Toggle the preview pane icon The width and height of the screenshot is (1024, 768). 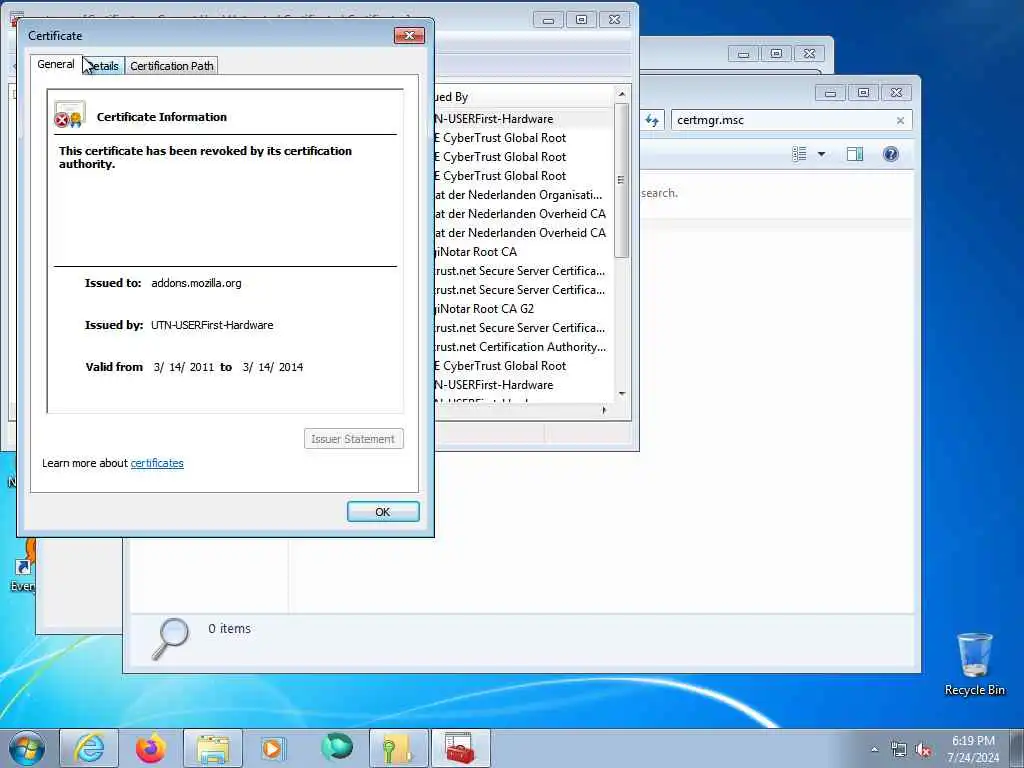pos(855,154)
